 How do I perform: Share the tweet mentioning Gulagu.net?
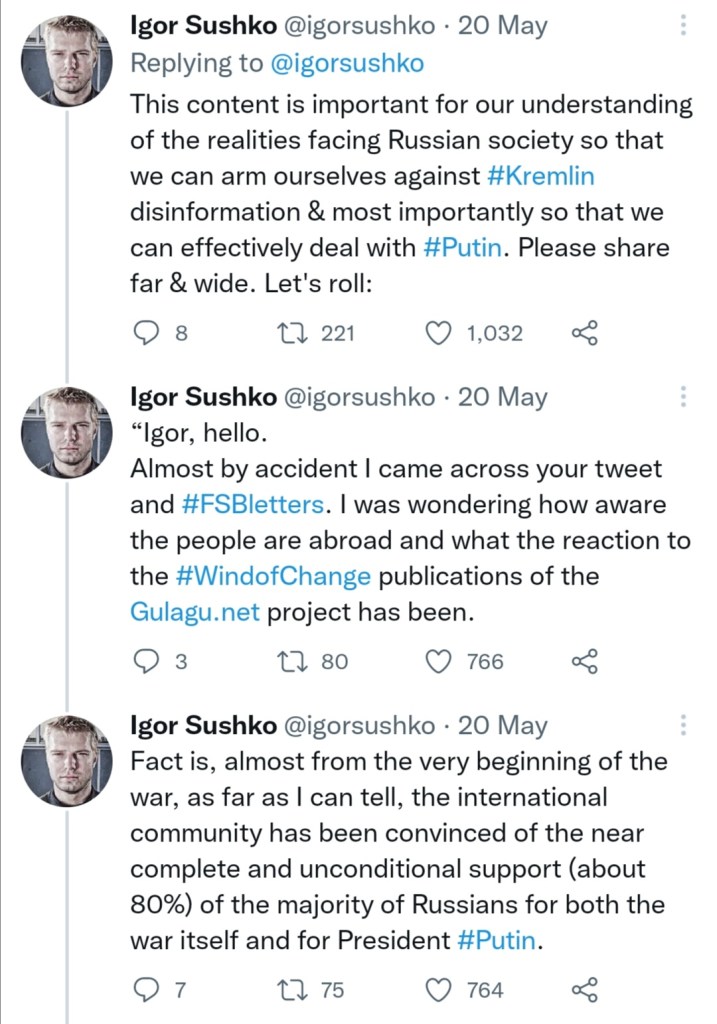pyautogui.click(x=584, y=662)
